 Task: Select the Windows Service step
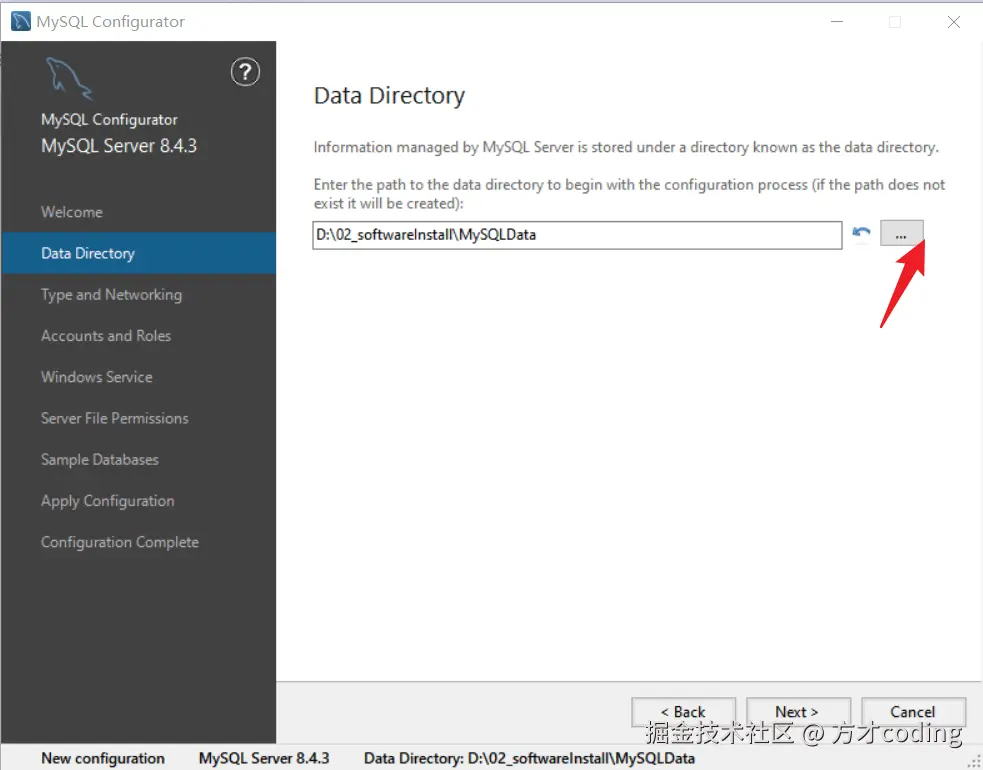click(97, 377)
